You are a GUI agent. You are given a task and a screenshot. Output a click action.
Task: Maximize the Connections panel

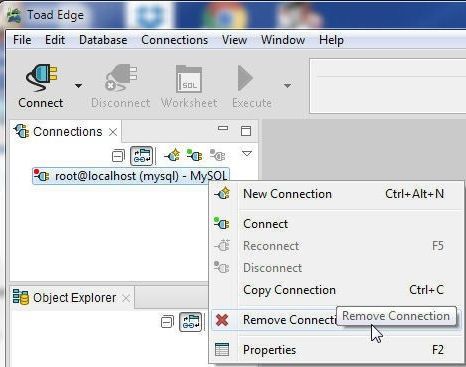(246, 131)
